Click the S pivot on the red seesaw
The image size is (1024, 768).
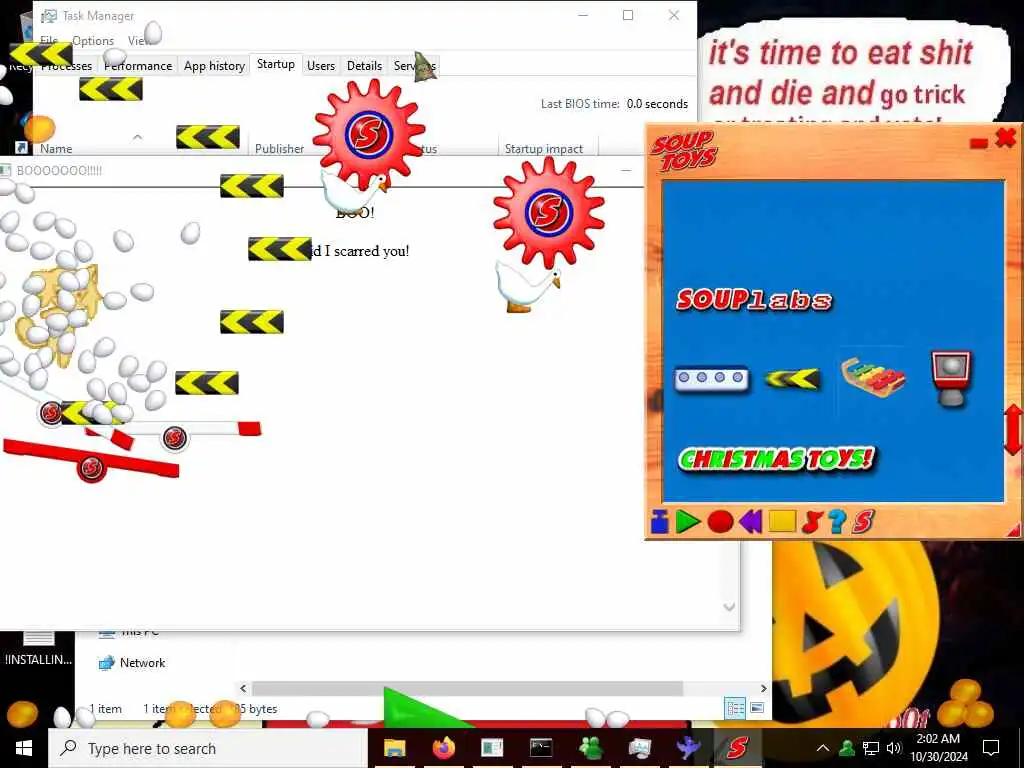[x=91, y=468]
